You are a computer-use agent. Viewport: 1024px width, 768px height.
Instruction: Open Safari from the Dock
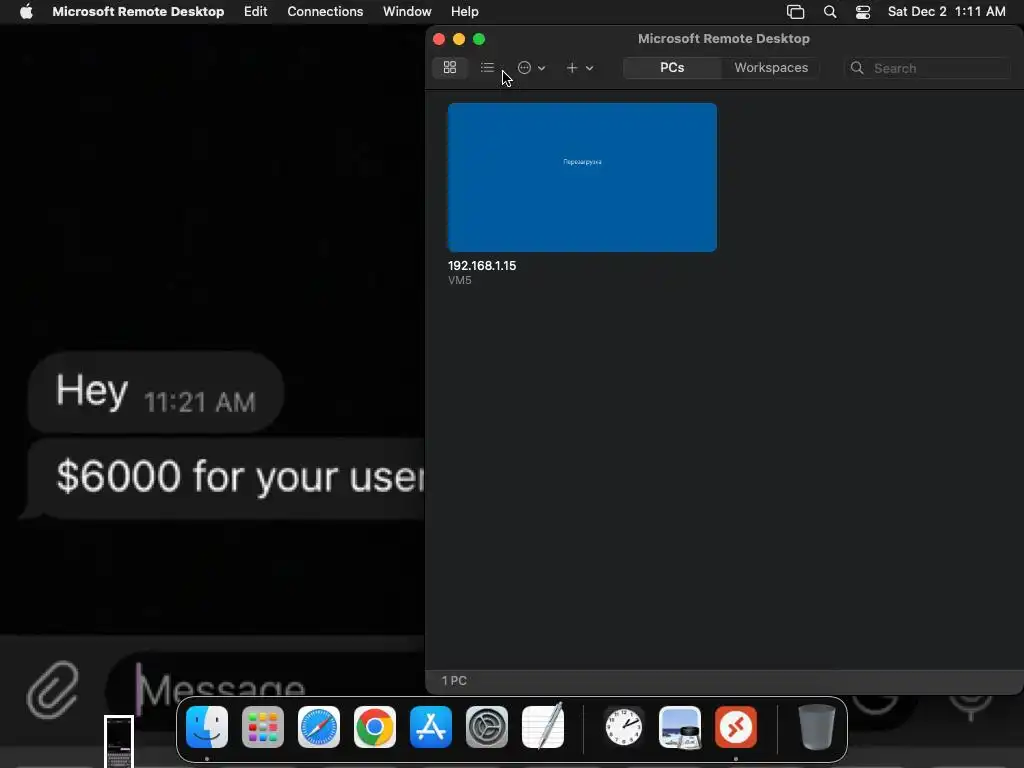pyautogui.click(x=319, y=727)
